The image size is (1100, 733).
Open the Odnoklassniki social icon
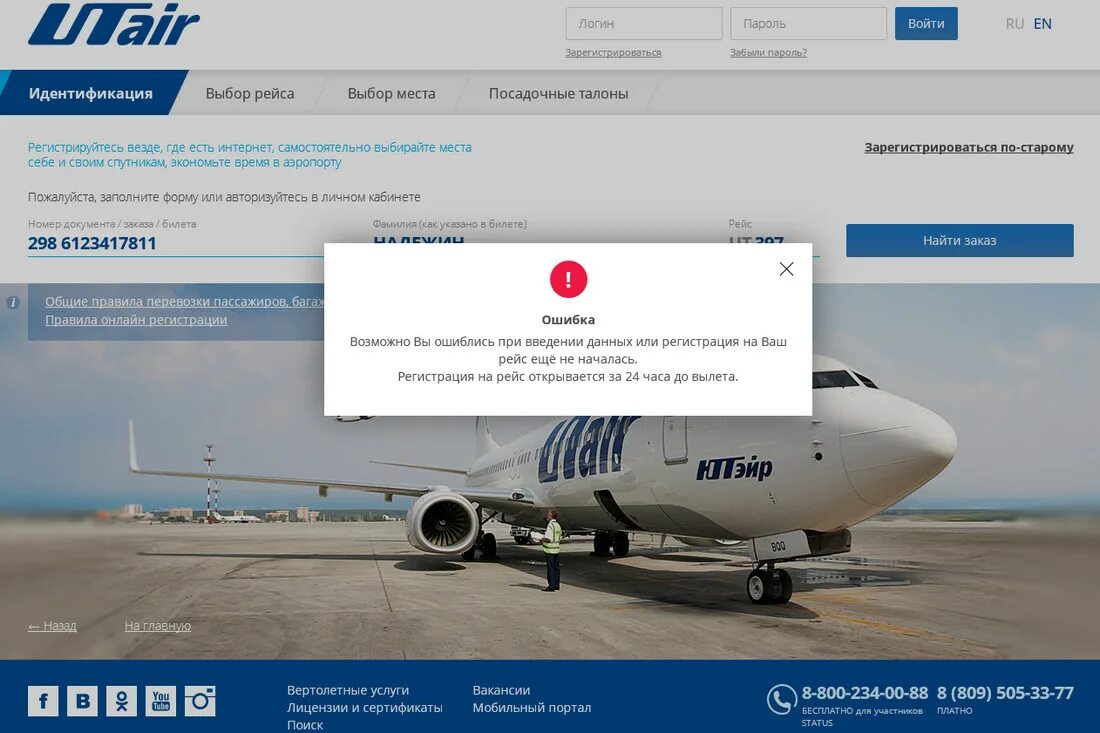[x=121, y=701]
